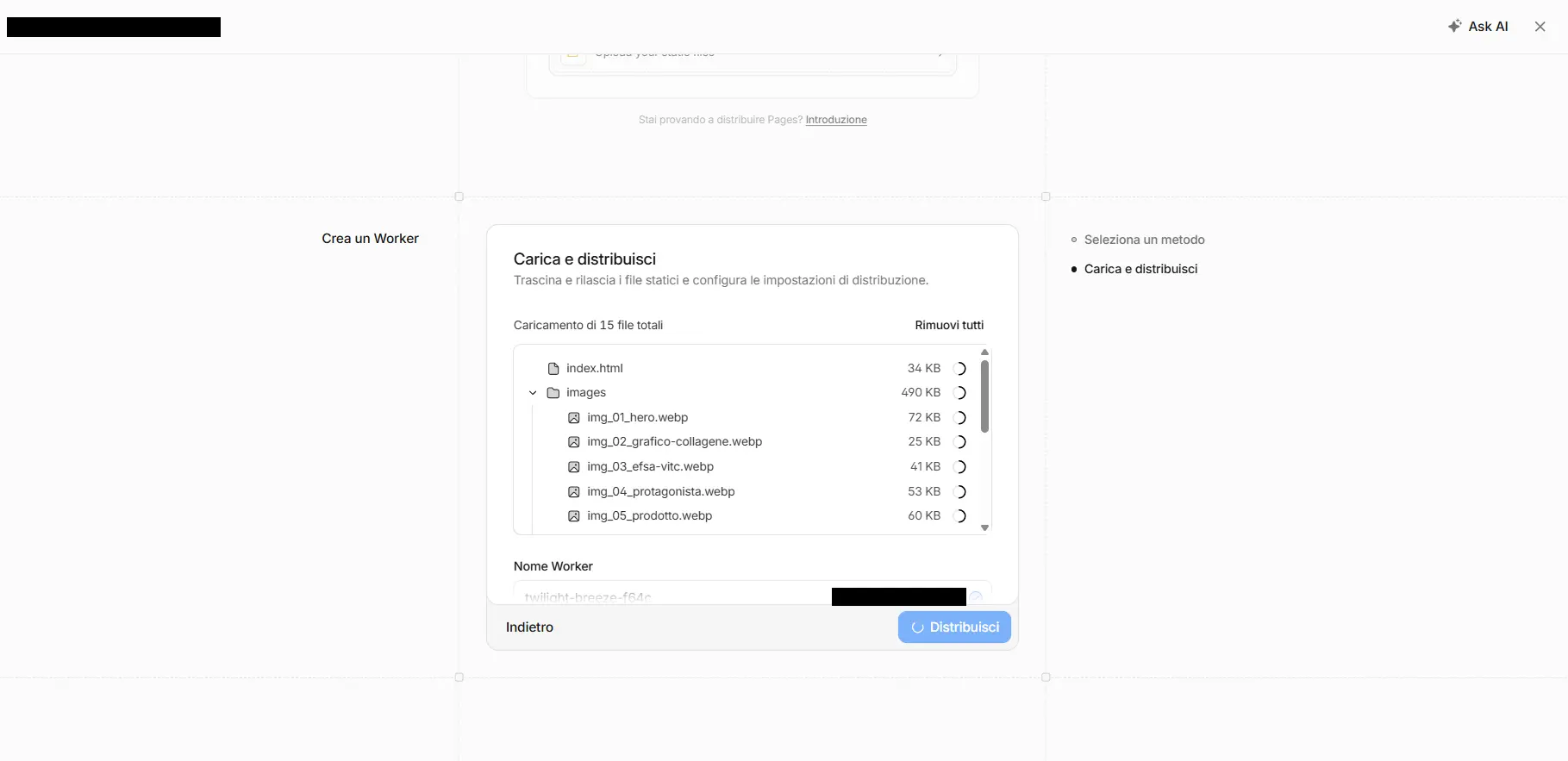Open the Introduzione link
Viewport: 1568px width, 761px height.
tap(836, 120)
